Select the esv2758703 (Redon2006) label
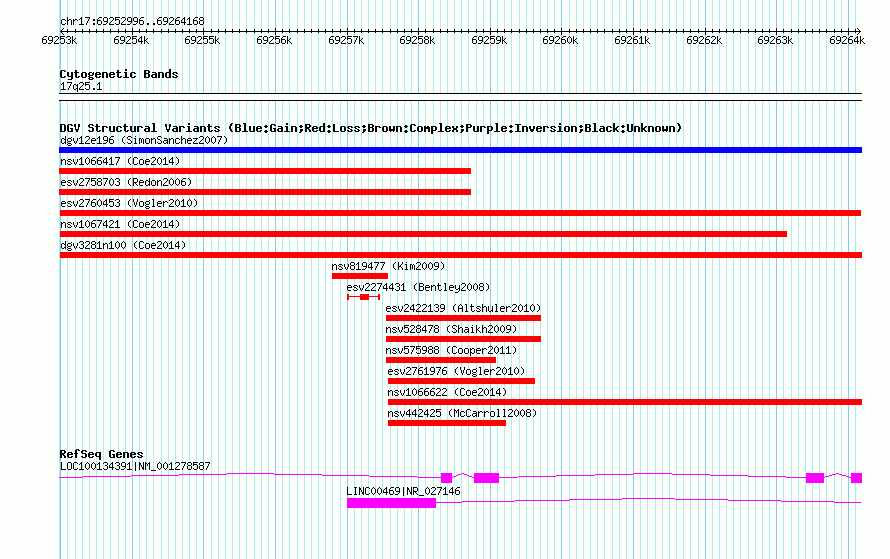 126,182
